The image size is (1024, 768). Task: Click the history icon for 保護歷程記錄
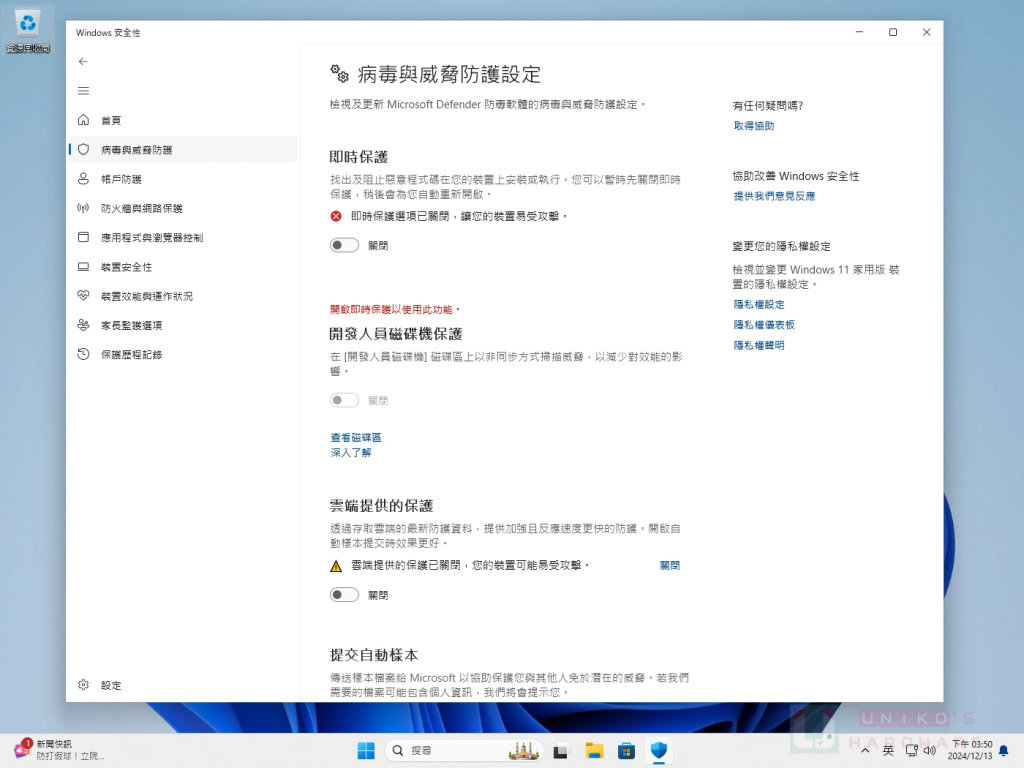(83, 354)
